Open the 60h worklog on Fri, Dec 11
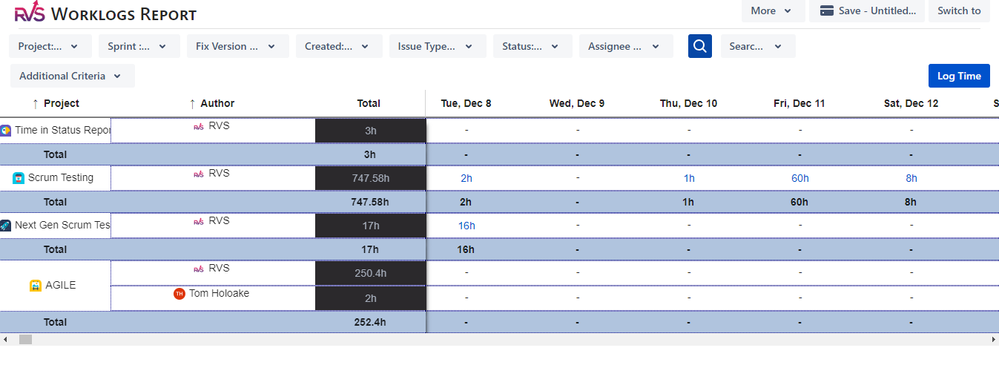 pos(800,178)
